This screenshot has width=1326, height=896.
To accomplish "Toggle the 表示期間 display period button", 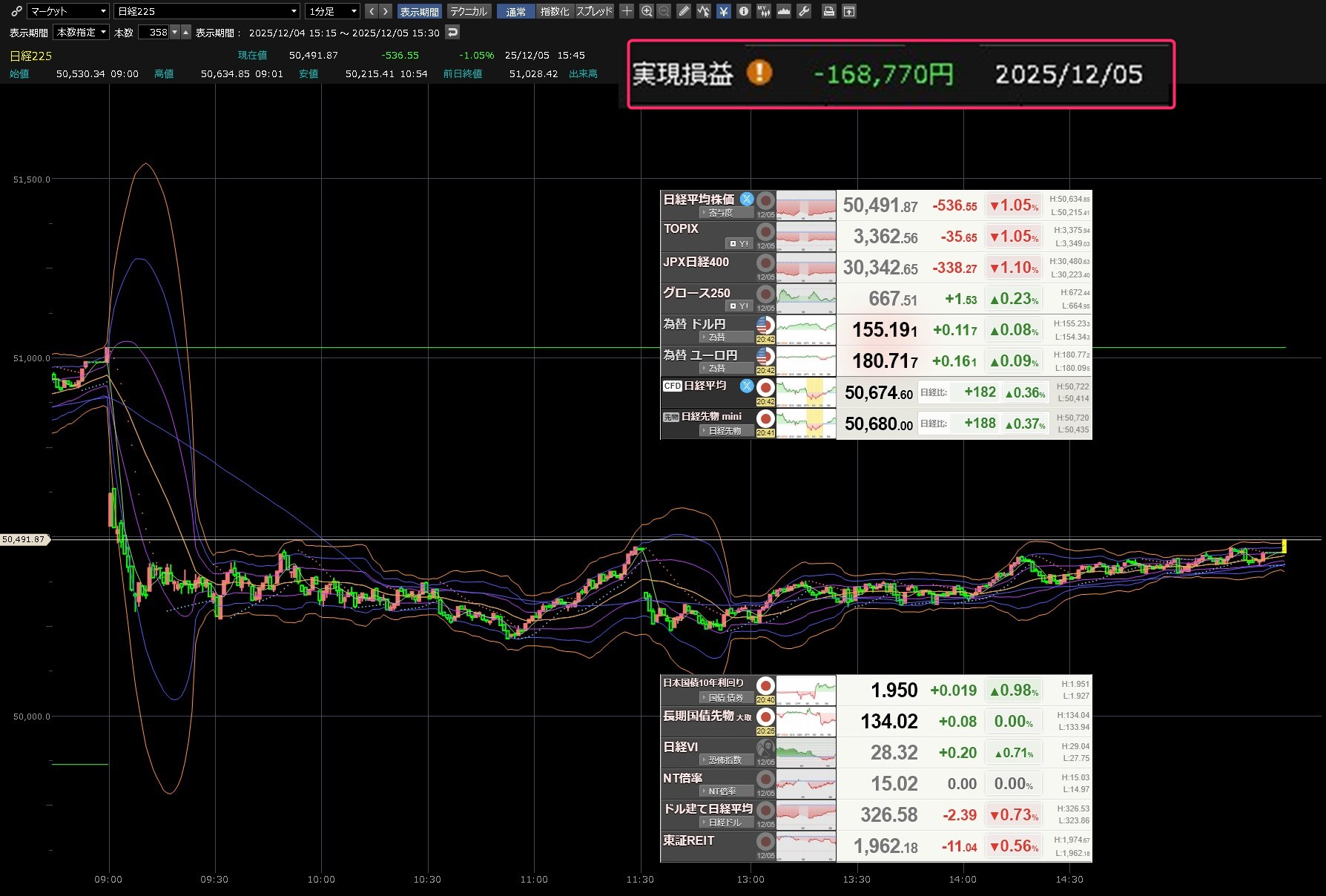I will (x=419, y=11).
